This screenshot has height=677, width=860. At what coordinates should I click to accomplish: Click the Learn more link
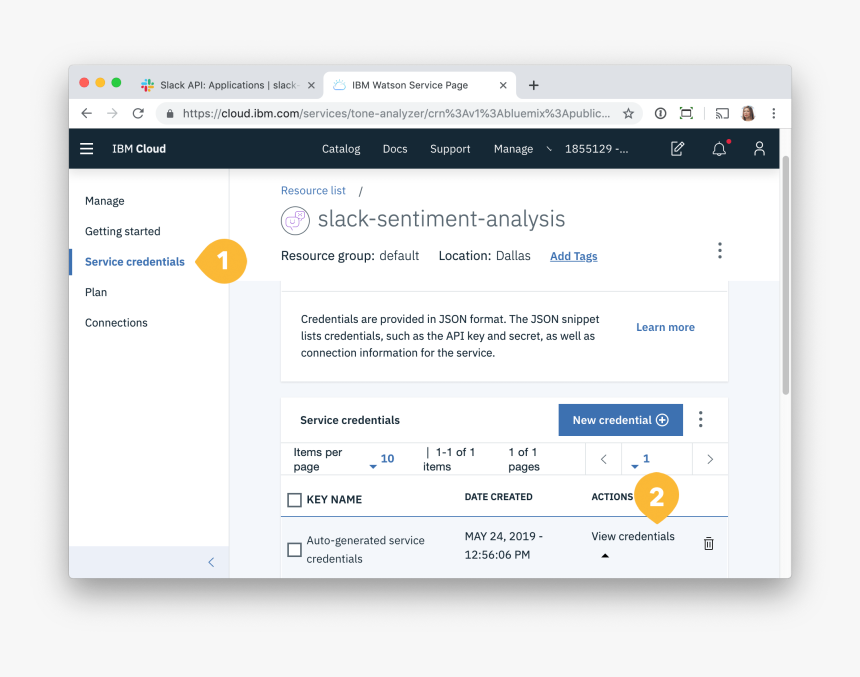coord(665,328)
